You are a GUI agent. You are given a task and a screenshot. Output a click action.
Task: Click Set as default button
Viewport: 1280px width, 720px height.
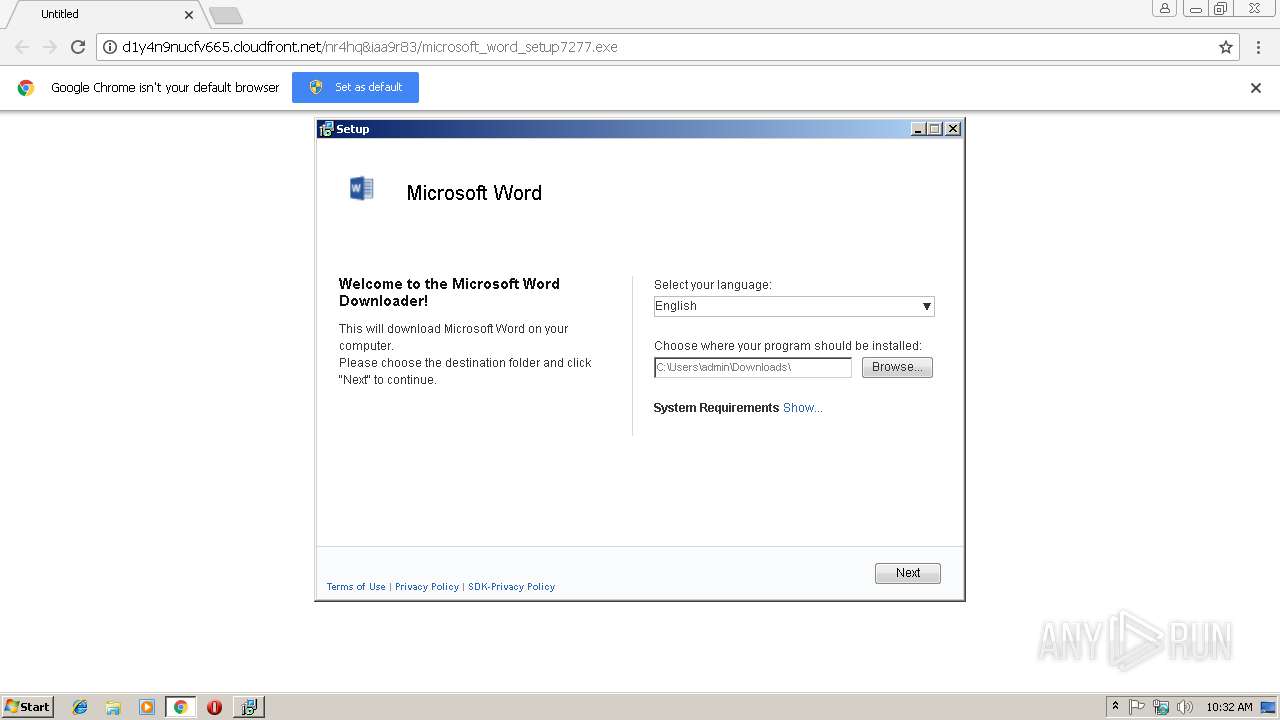(x=355, y=87)
